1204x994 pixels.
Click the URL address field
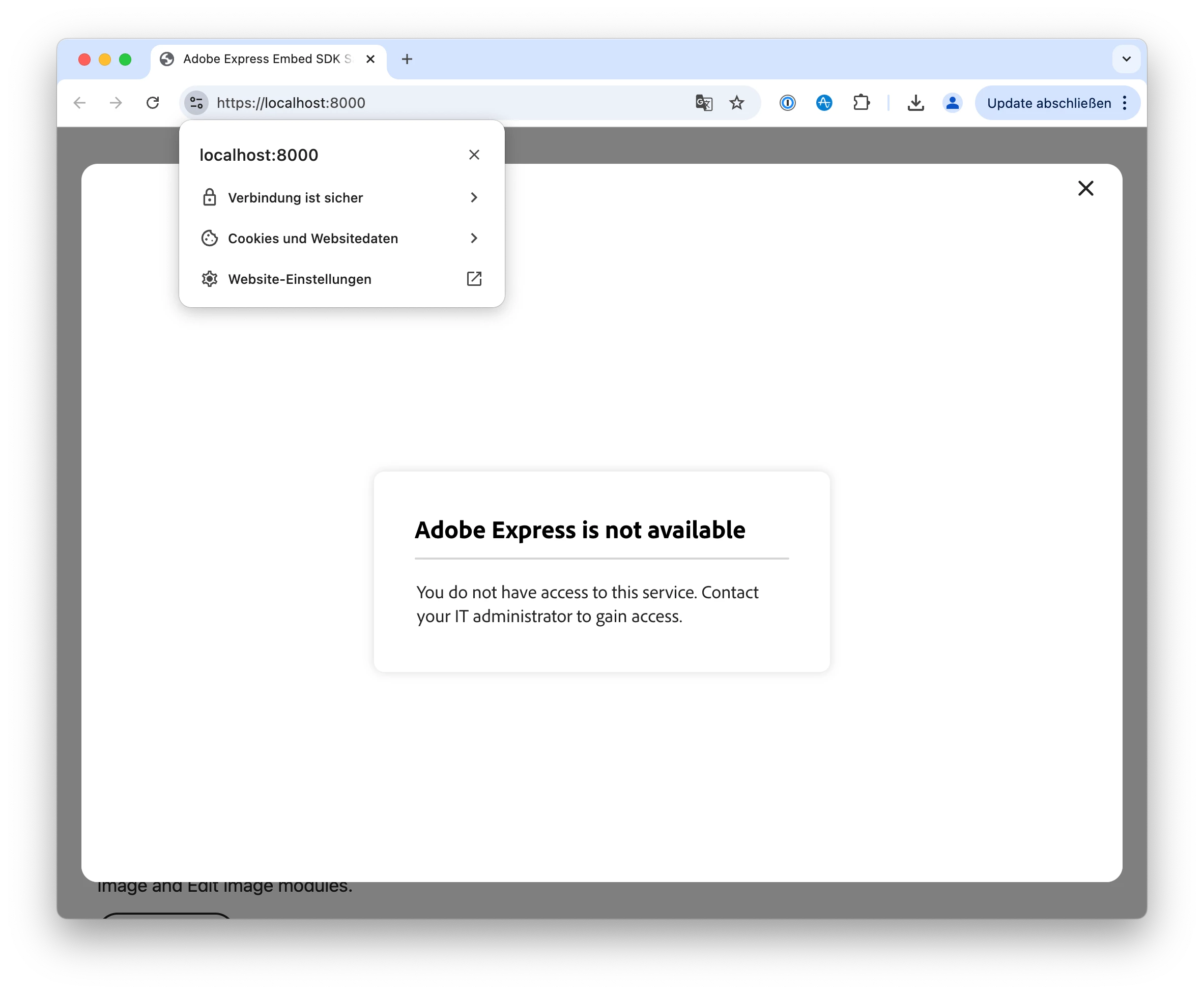447,103
